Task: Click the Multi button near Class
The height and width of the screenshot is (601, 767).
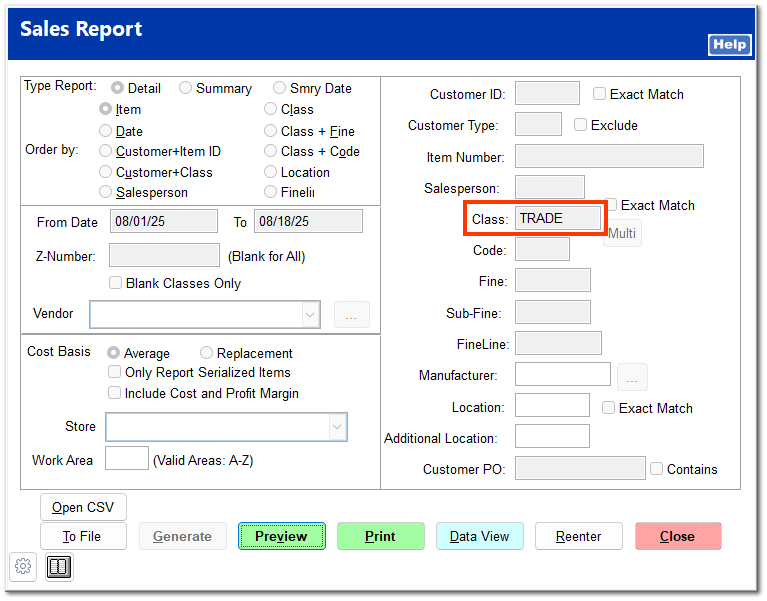Action: pos(622,233)
